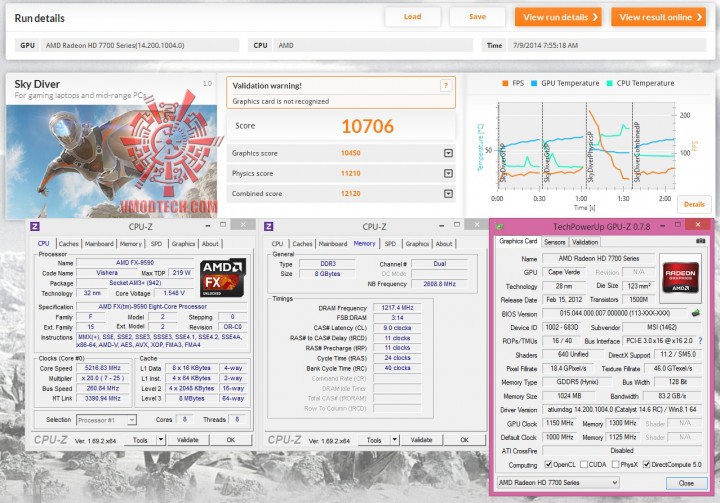Click the GPU-Z title bar app icon
Viewport: 720px width, 503px height.
[500, 226]
